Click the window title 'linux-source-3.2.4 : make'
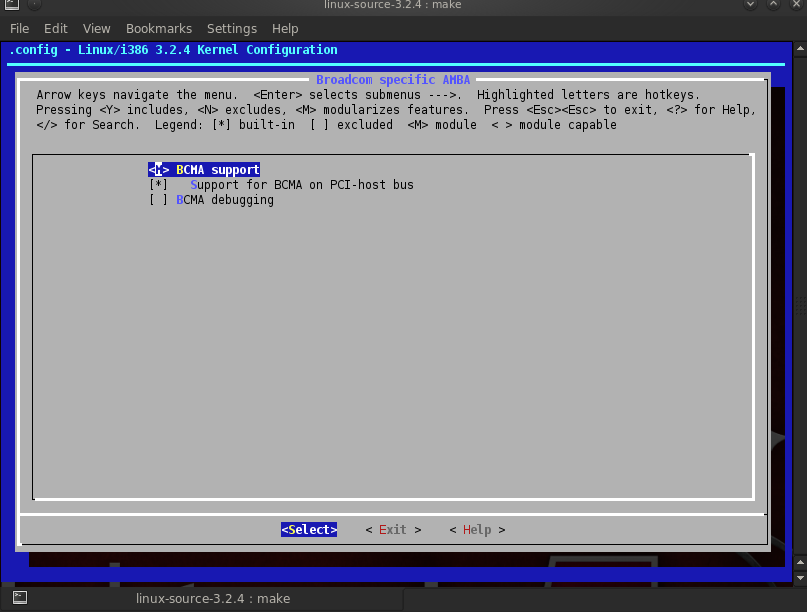 392,5
